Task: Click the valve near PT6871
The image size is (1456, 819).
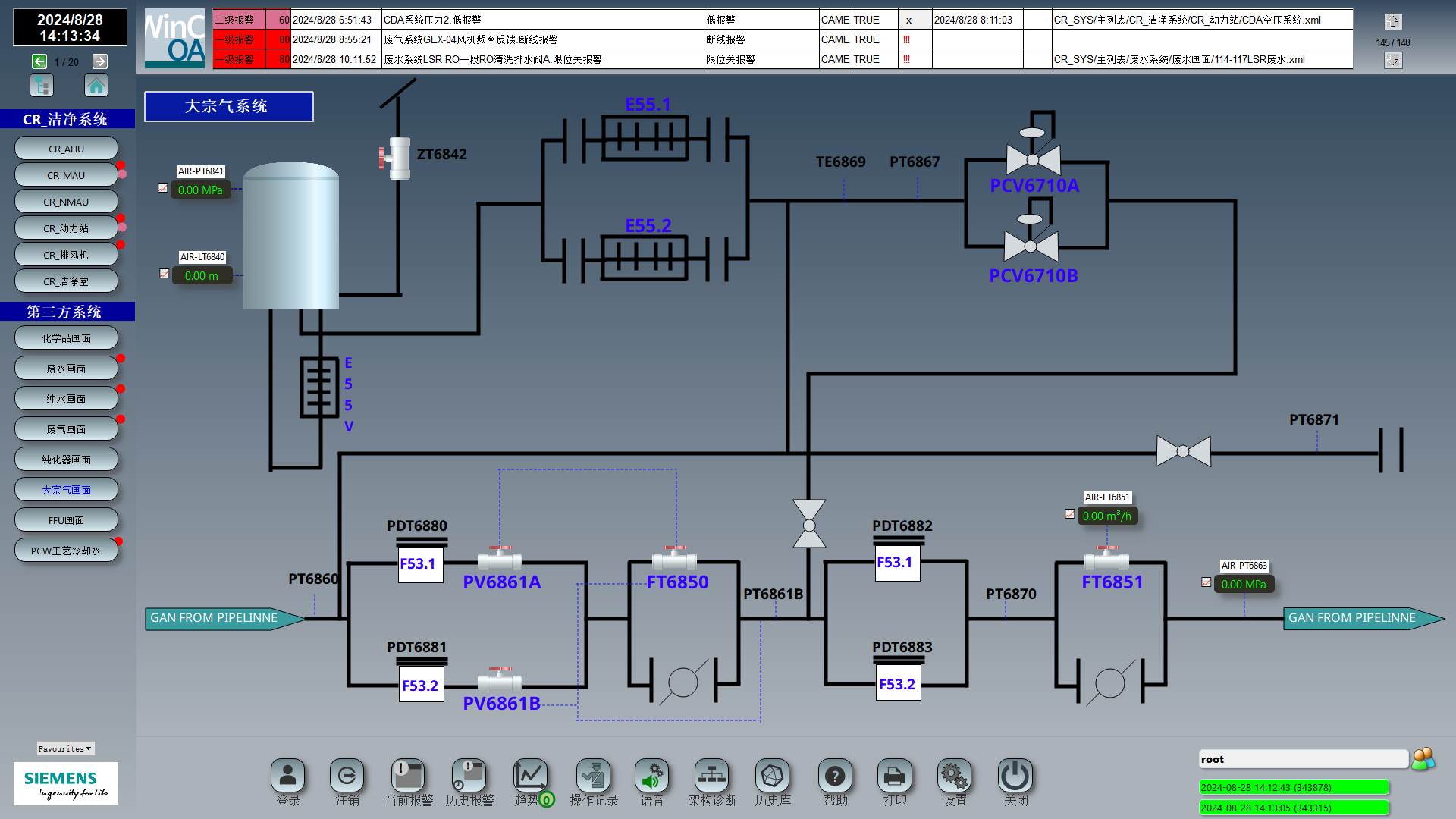Action: click(x=1183, y=451)
